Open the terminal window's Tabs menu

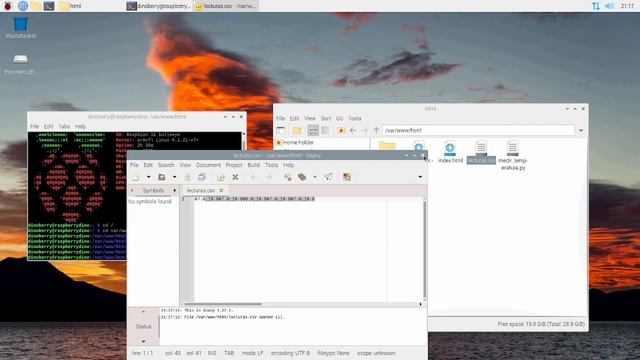pos(64,127)
